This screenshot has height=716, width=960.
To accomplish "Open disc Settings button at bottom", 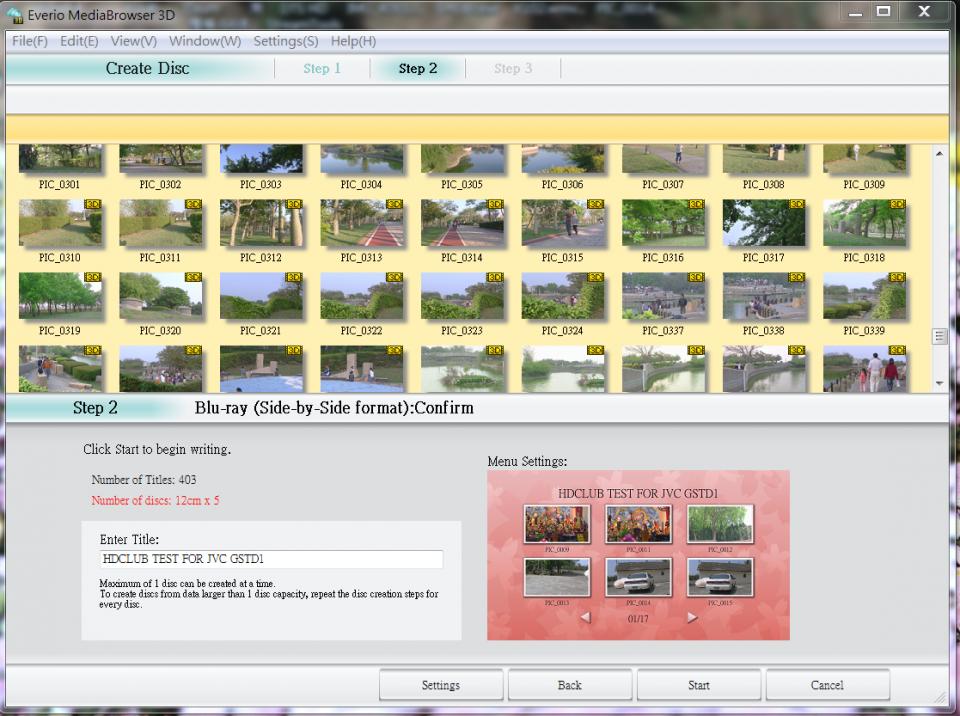I will coord(440,685).
